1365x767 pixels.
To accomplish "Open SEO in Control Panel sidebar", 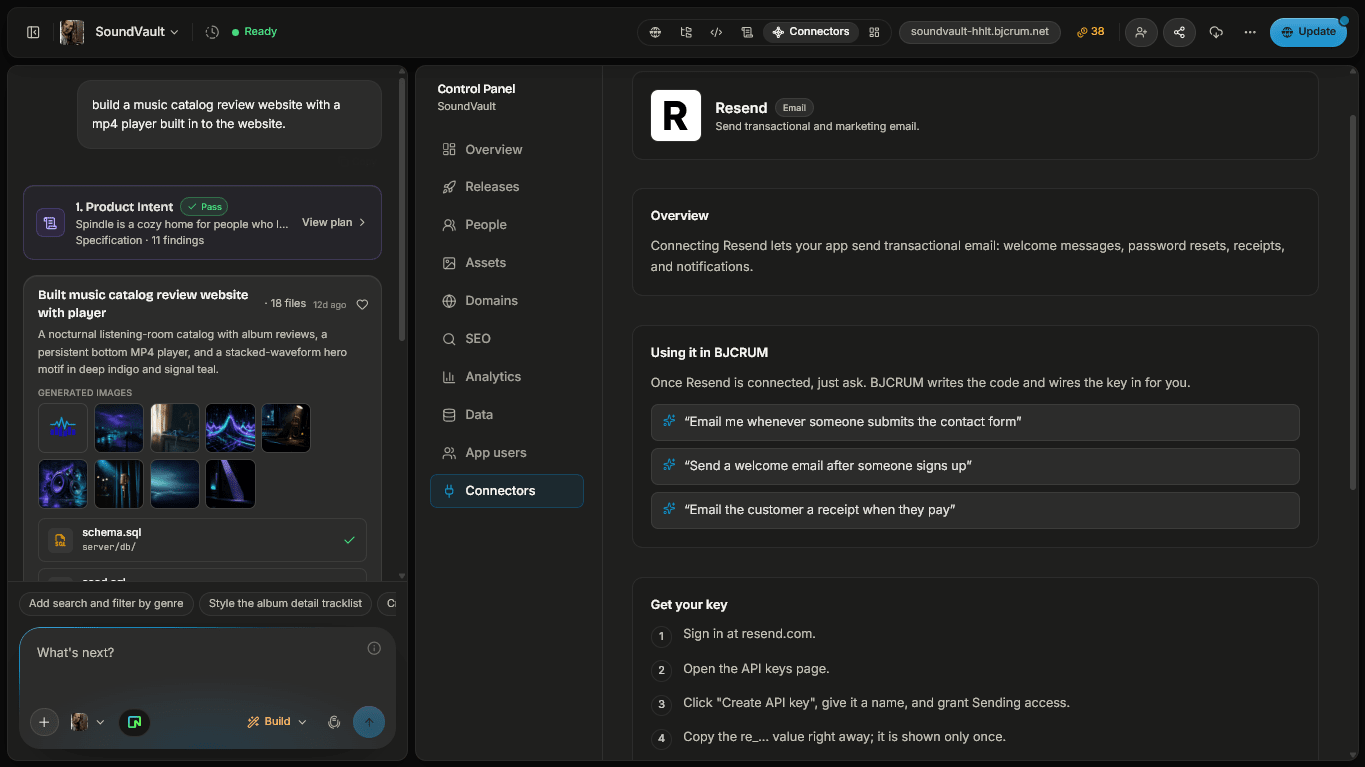I will coord(506,339).
